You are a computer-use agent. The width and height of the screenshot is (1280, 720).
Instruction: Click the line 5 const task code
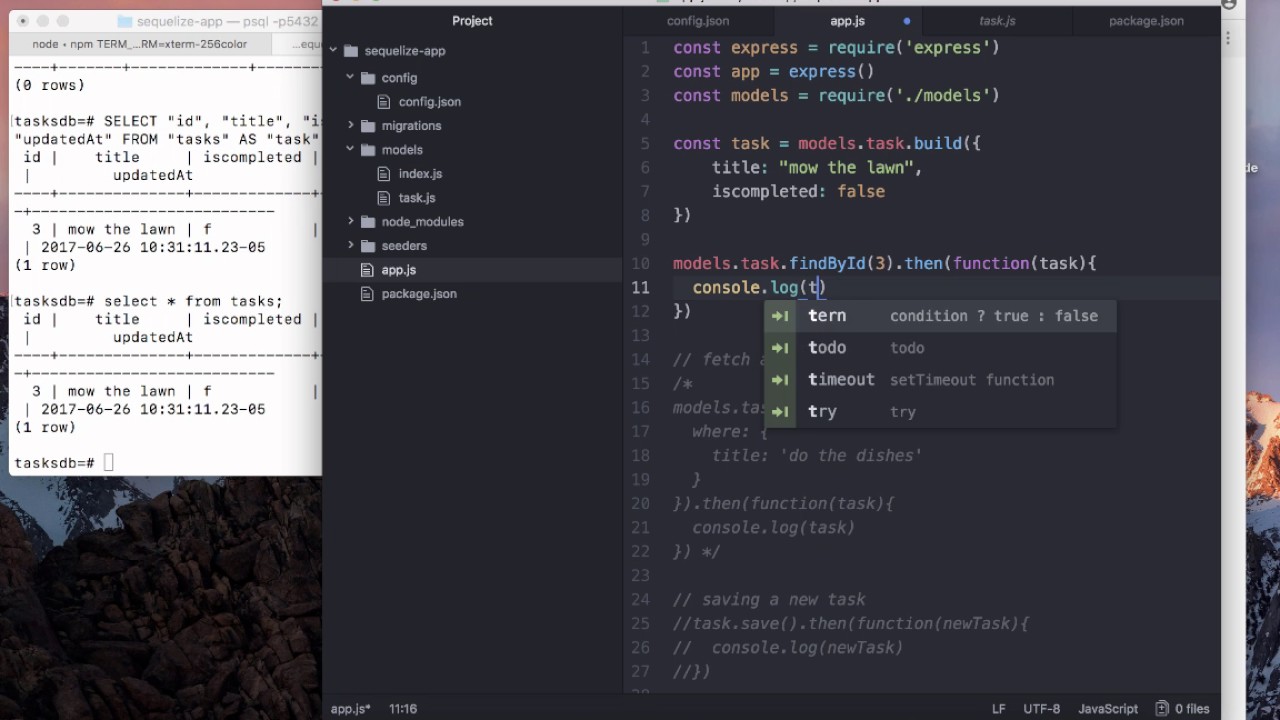[827, 144]
